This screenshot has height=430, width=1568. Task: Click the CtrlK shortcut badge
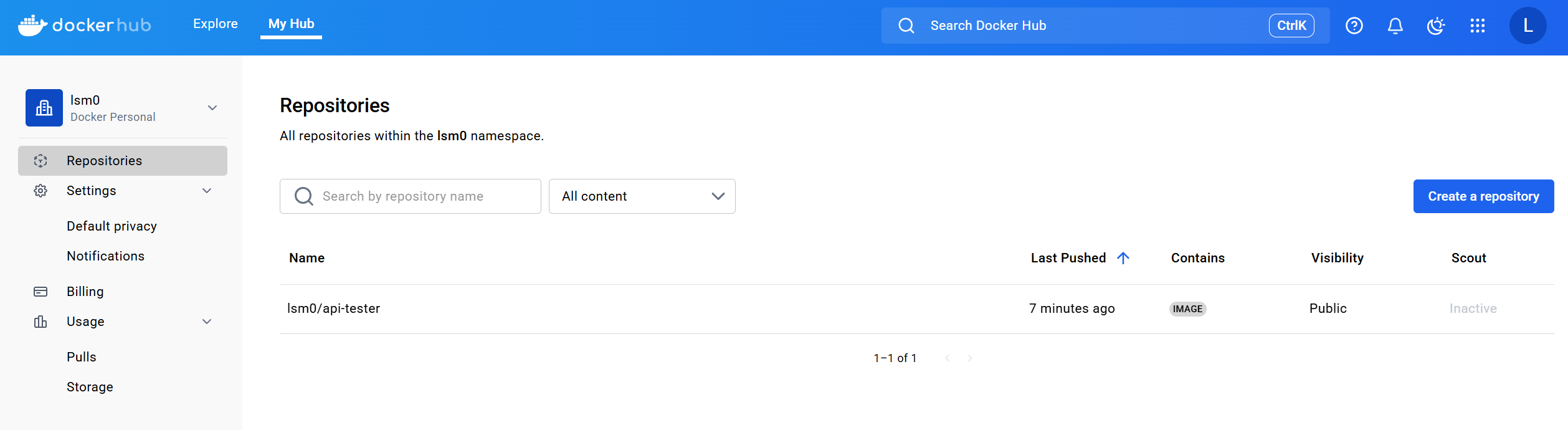point(1291,26)
